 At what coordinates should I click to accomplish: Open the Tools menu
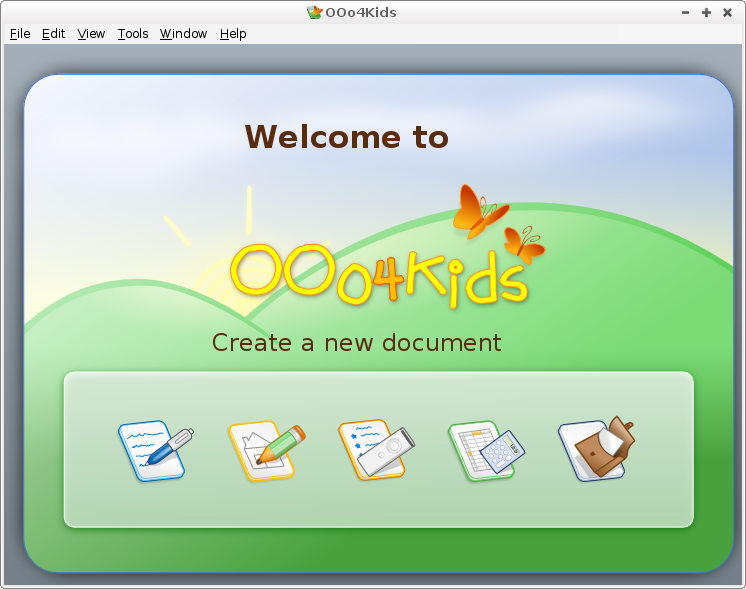[x=133, y=34]
